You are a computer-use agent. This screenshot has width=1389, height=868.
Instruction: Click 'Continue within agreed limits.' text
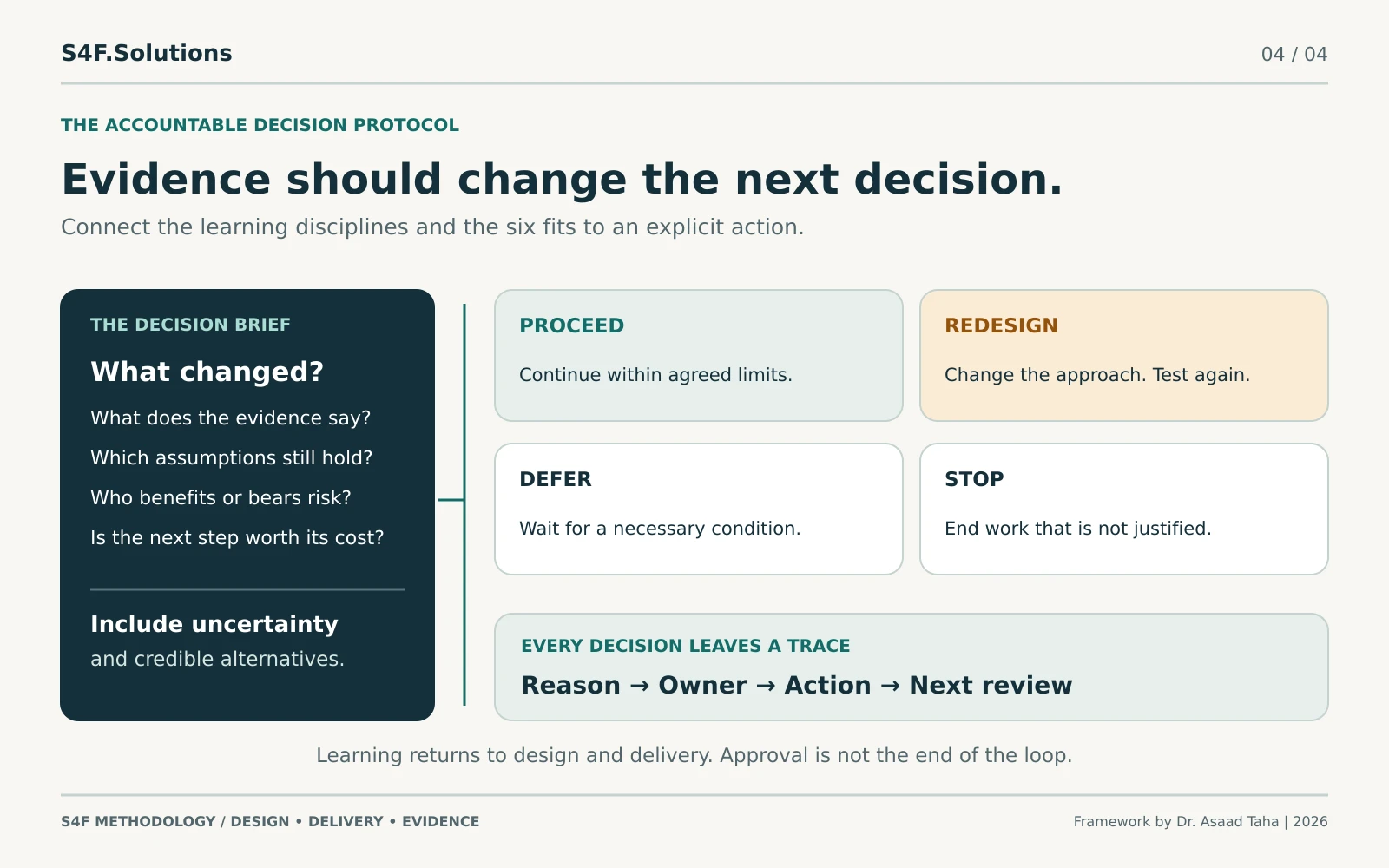tap(655, 375)
